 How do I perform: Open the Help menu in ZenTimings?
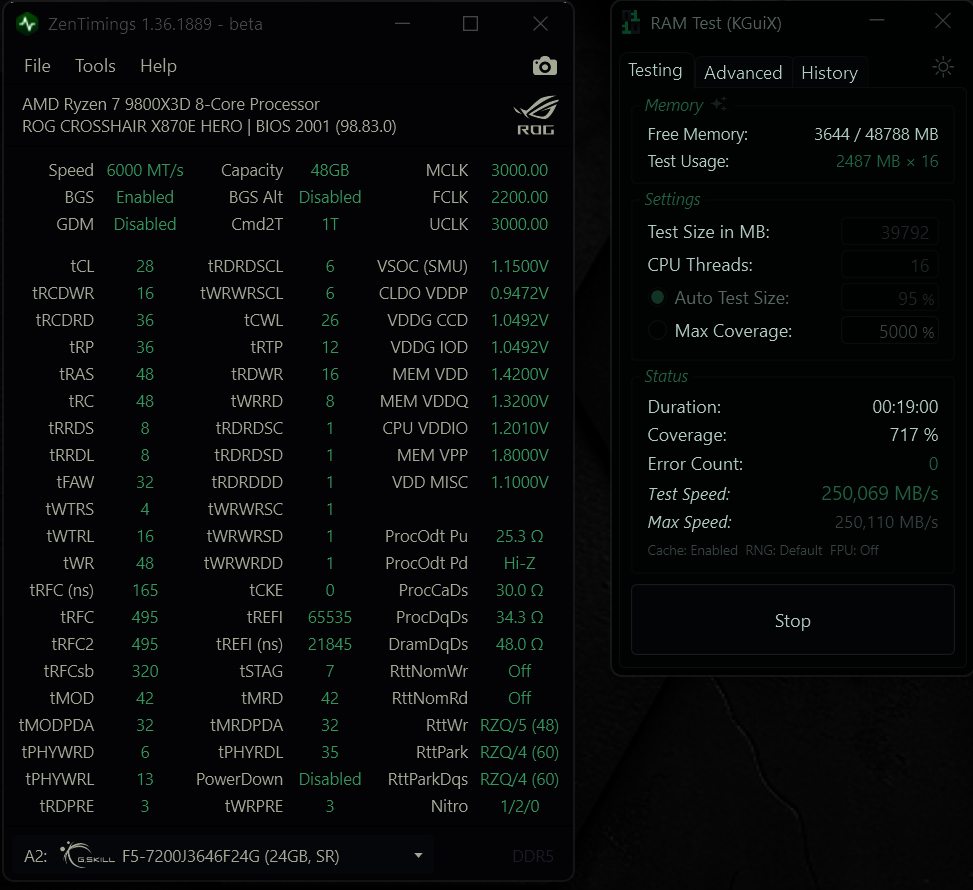click(158, 66)
